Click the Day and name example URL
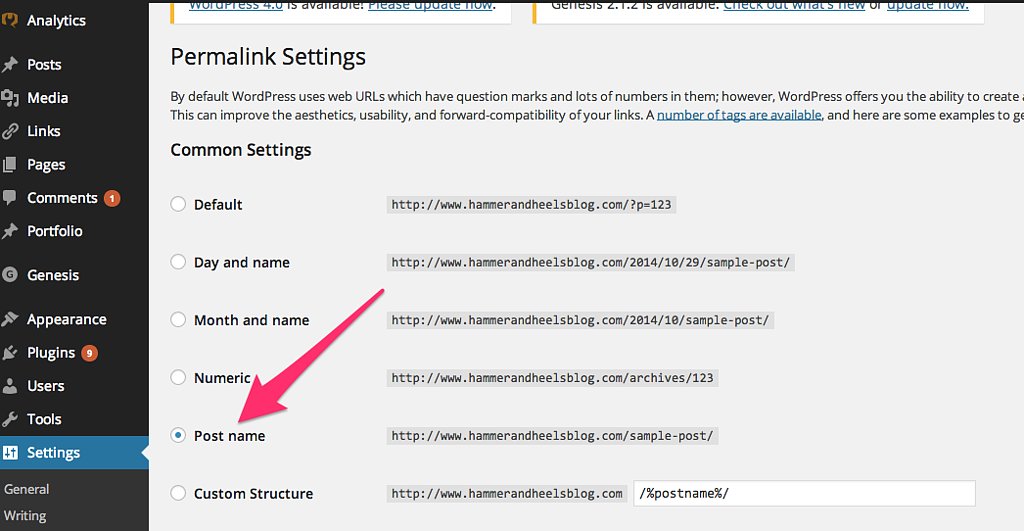Screen dimensions: 1024x531 point(590,263)
